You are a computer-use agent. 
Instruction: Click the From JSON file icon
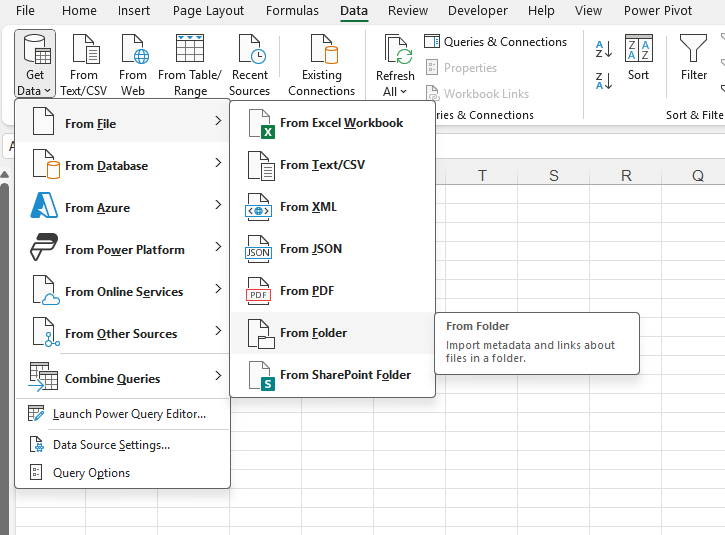[258, 249]
